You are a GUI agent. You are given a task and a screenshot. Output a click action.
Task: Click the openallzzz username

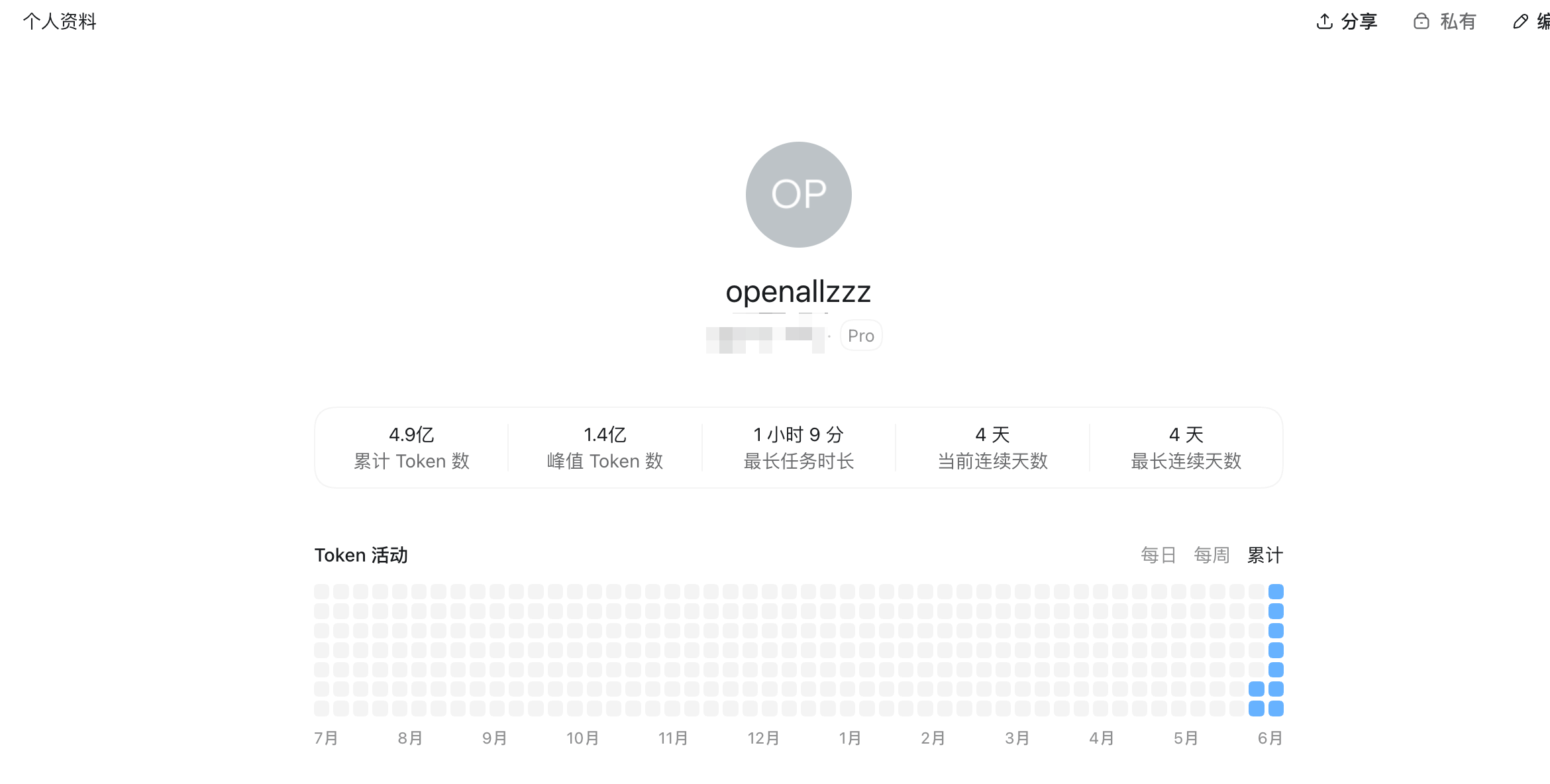[798, 291]
